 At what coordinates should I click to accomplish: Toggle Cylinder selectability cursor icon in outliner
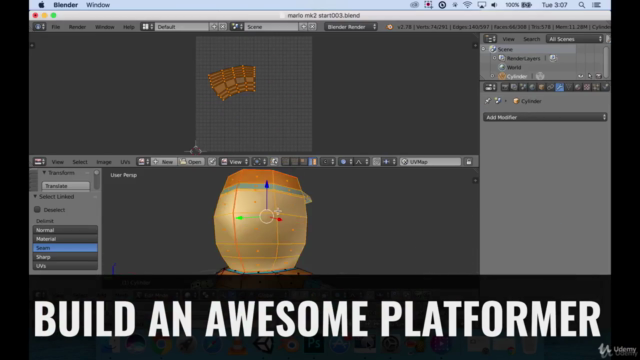coord(590,76)
